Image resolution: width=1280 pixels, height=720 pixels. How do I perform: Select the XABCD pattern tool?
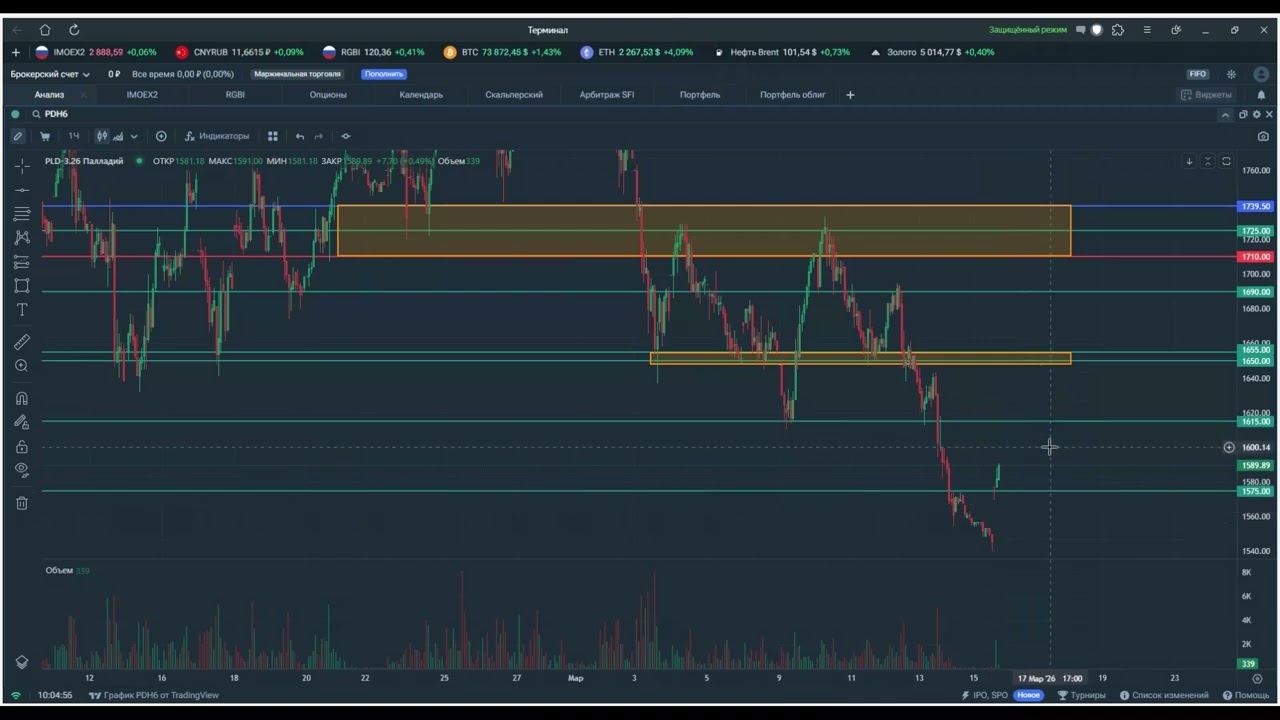pyautogui.click(x=22, y=237)
